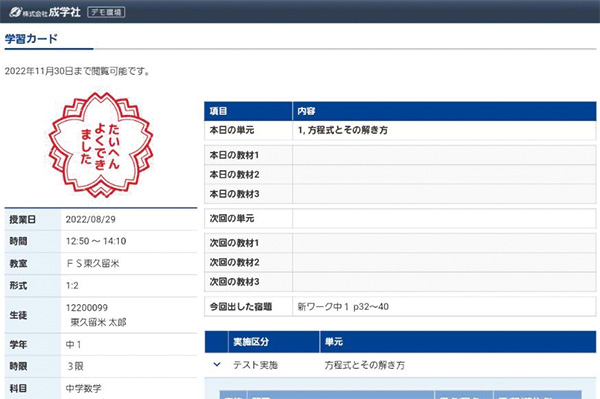Click the 本日の単元 row label
Viewport: 600px width, 399px height.
tap(232, 130)
